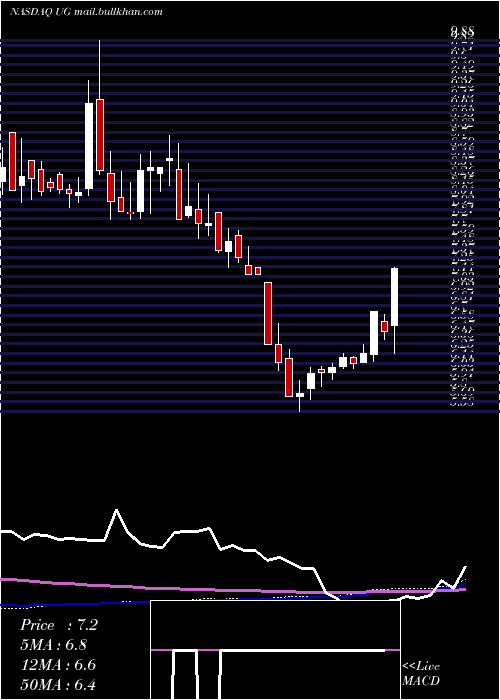Select the "5MA : 6.8" value
500x700 pixels.
(x=53, y=645)
